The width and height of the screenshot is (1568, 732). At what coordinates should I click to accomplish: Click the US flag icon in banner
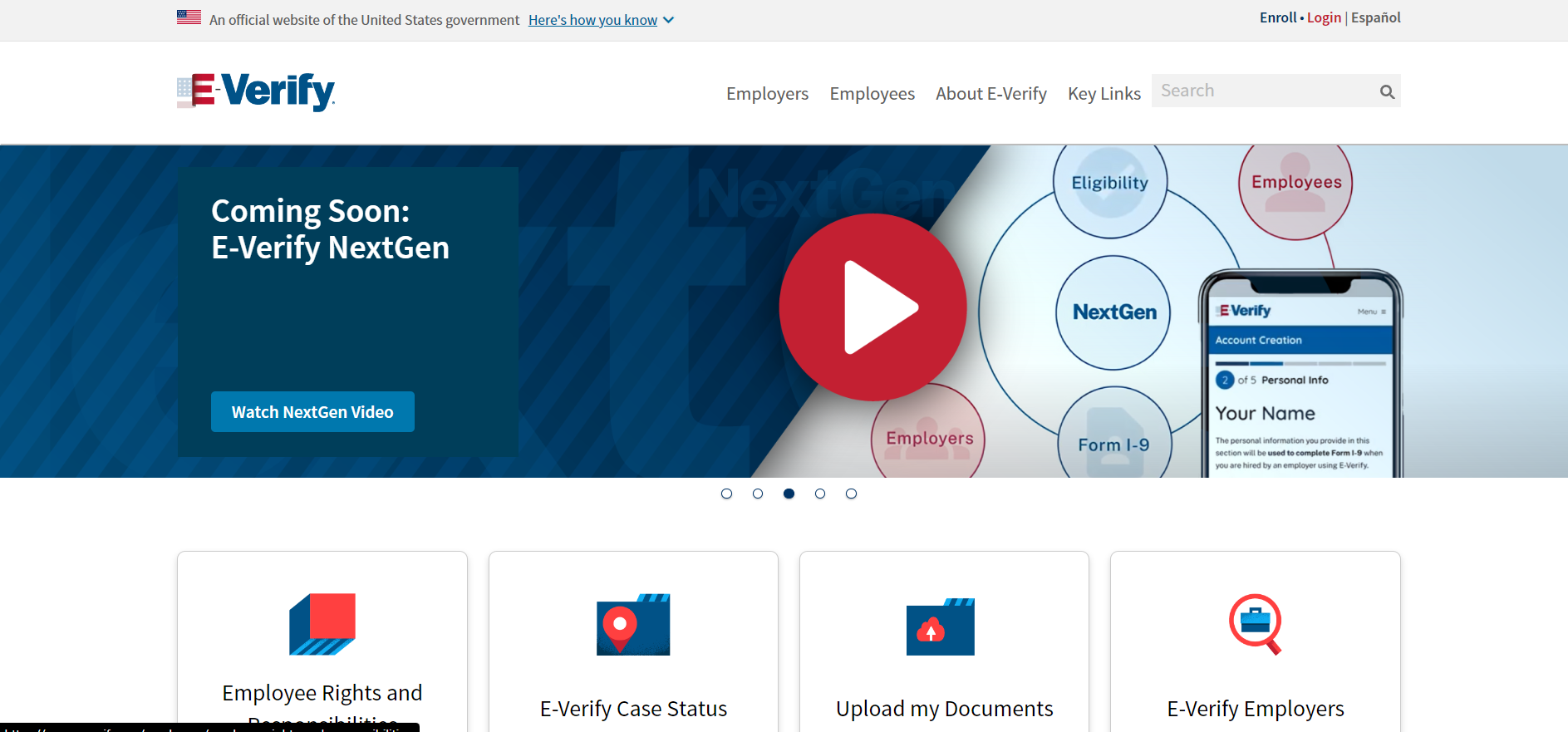coord(189,17)
